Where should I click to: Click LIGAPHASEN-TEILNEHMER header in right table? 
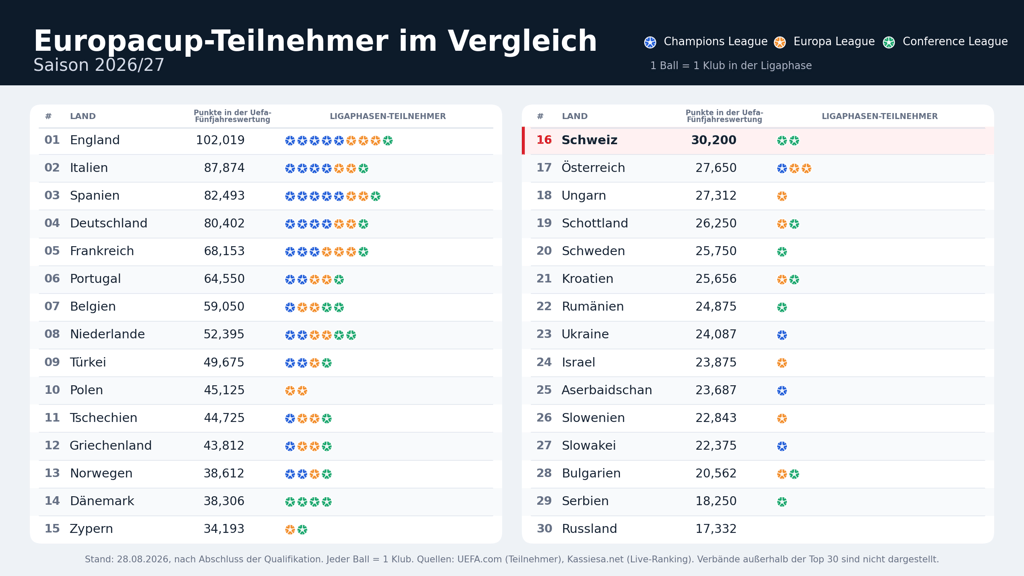pos(879,116)
